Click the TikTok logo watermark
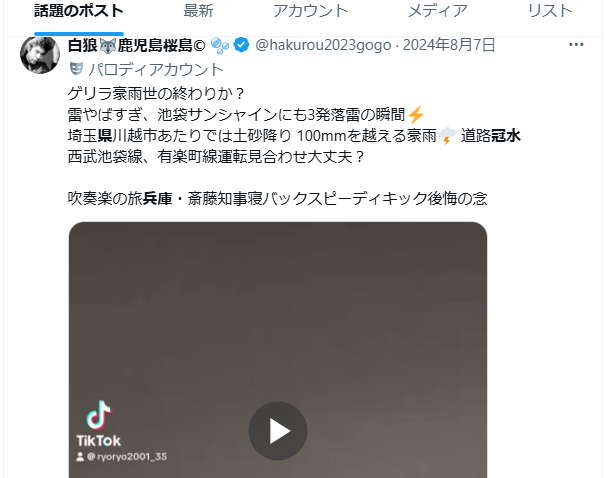The height and width of the screenshot is (478, 605). (x=99, y=424)
